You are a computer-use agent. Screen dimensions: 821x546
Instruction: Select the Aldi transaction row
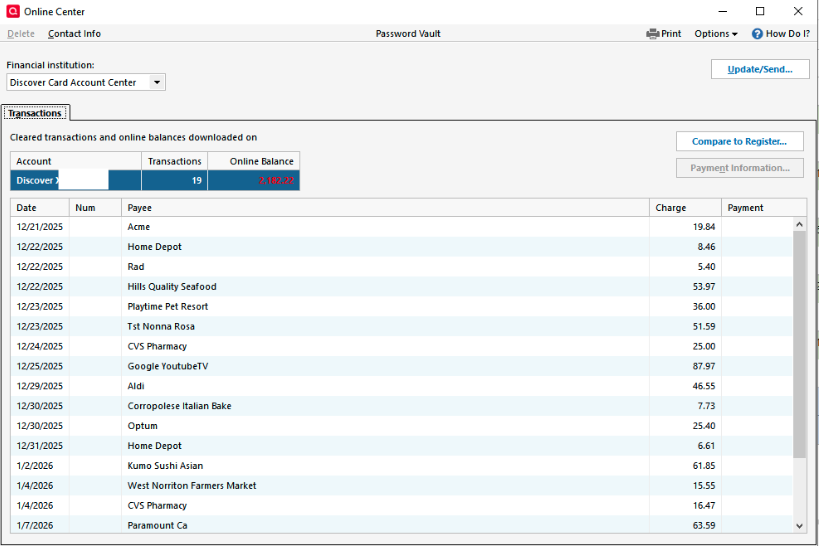click(401, 386)
